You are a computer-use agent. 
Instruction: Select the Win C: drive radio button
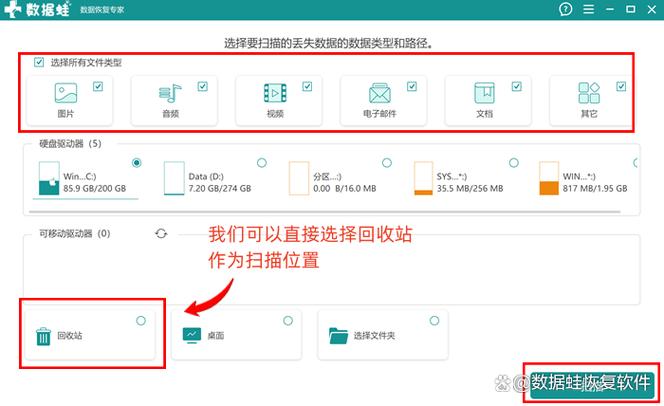[x=136, y=163]
